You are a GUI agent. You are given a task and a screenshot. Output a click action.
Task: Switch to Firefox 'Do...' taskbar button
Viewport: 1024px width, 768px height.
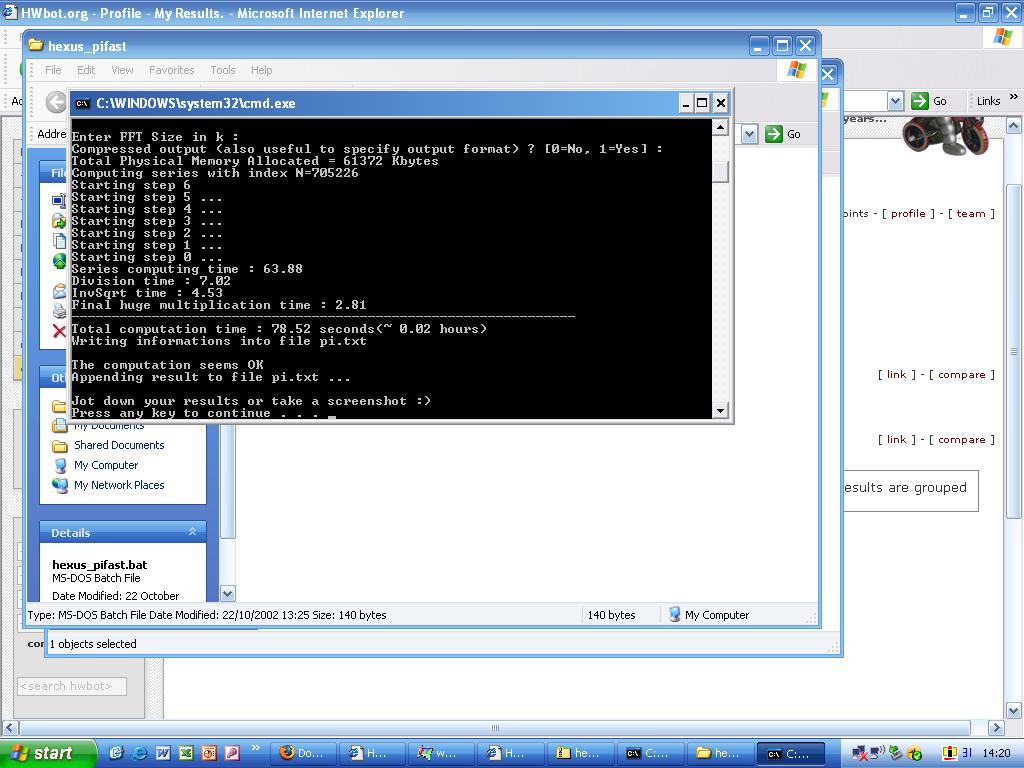[x=302, y=753]
